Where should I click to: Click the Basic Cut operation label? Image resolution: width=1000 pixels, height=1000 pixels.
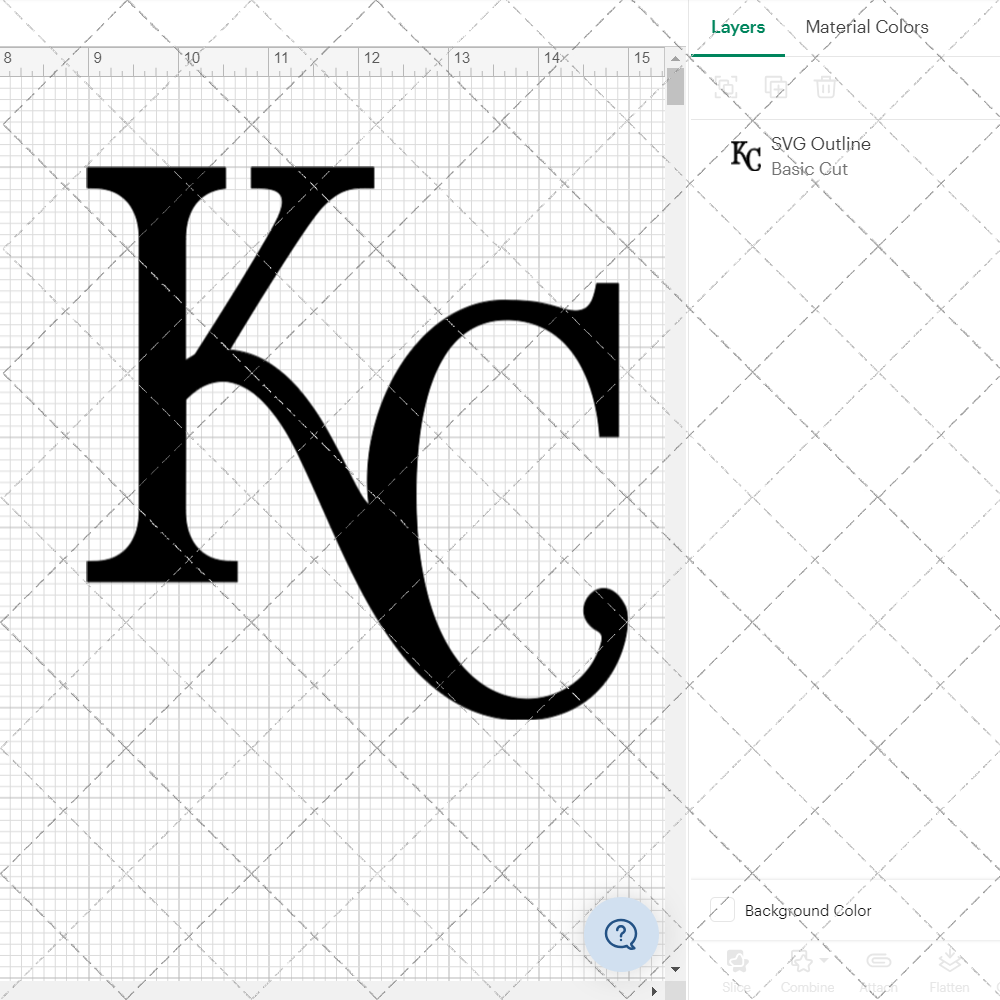[809, 169]
